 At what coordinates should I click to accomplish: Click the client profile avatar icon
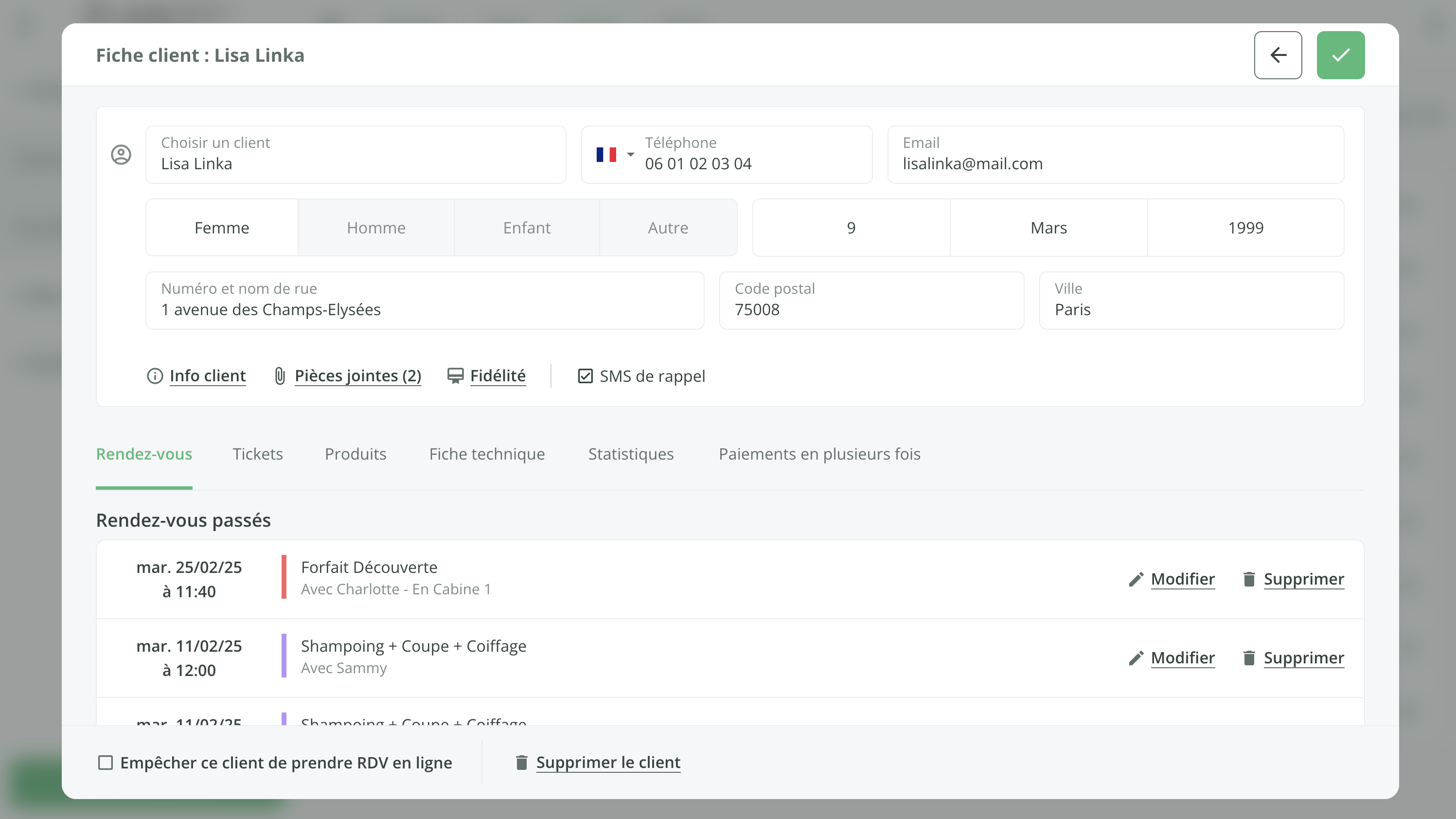[x=121, y=154]
